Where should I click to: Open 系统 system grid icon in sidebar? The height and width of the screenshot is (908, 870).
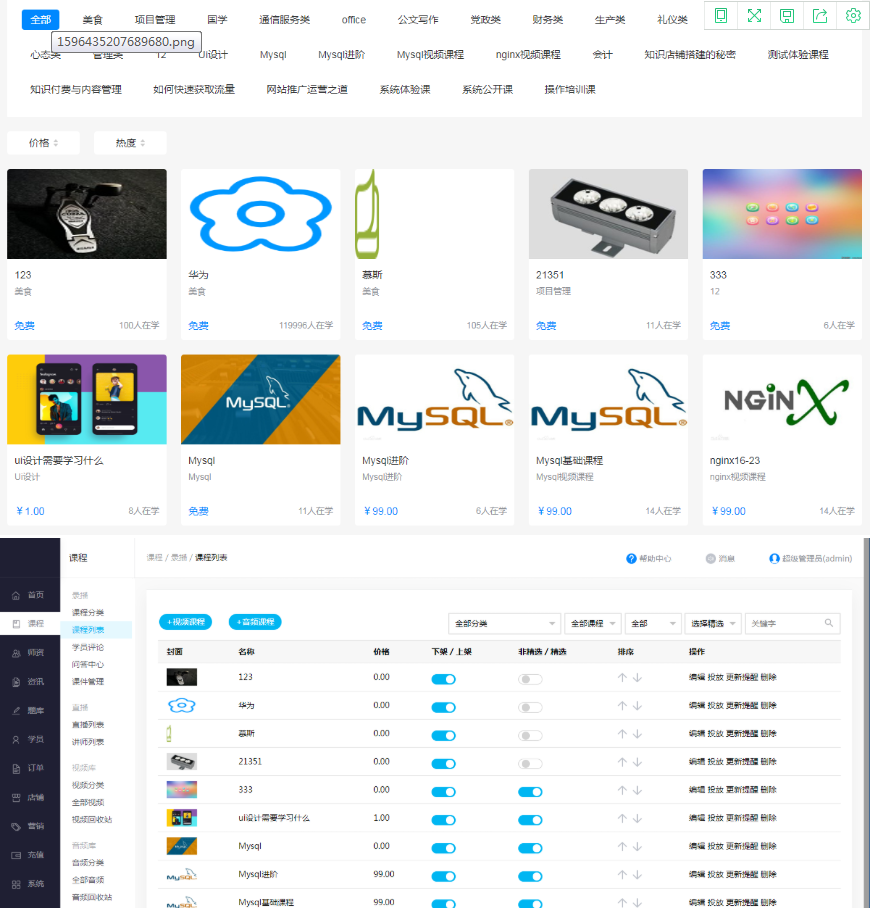click(16, 884)
